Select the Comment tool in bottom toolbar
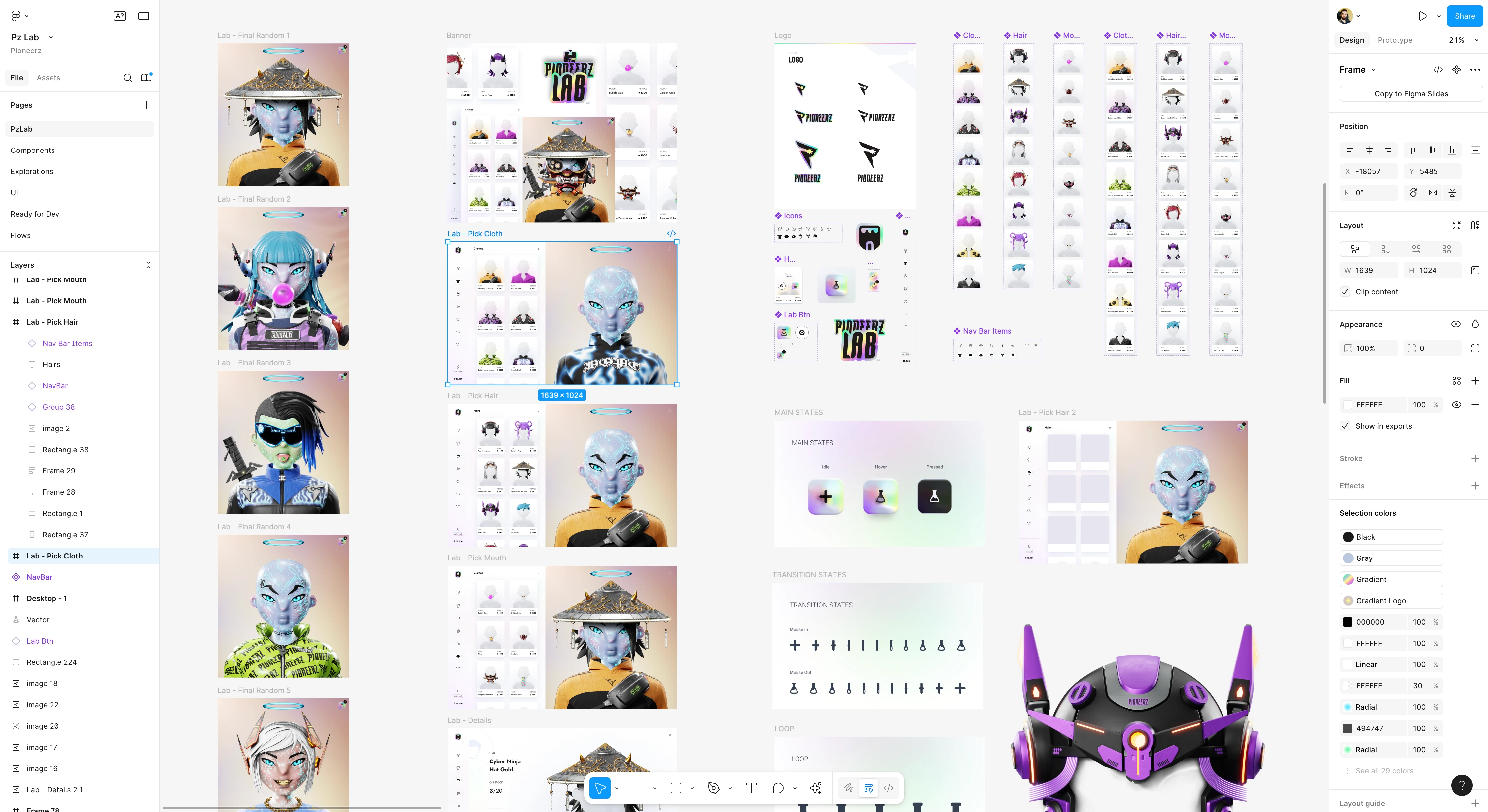1488x812 pixels. 778,788
